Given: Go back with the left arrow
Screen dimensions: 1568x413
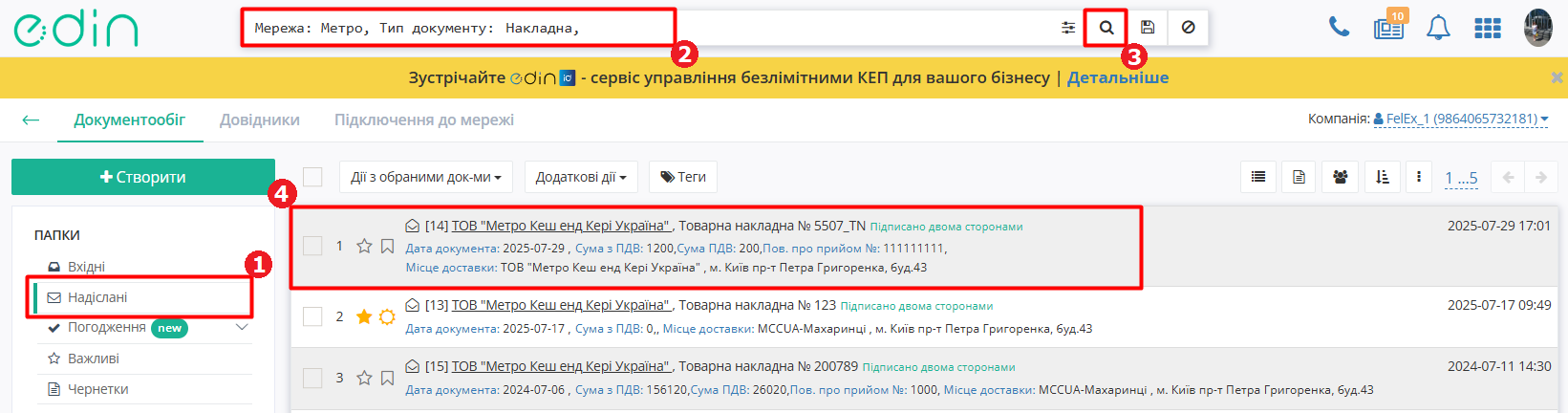Looking at the screenshot, I should click(31, 120).
